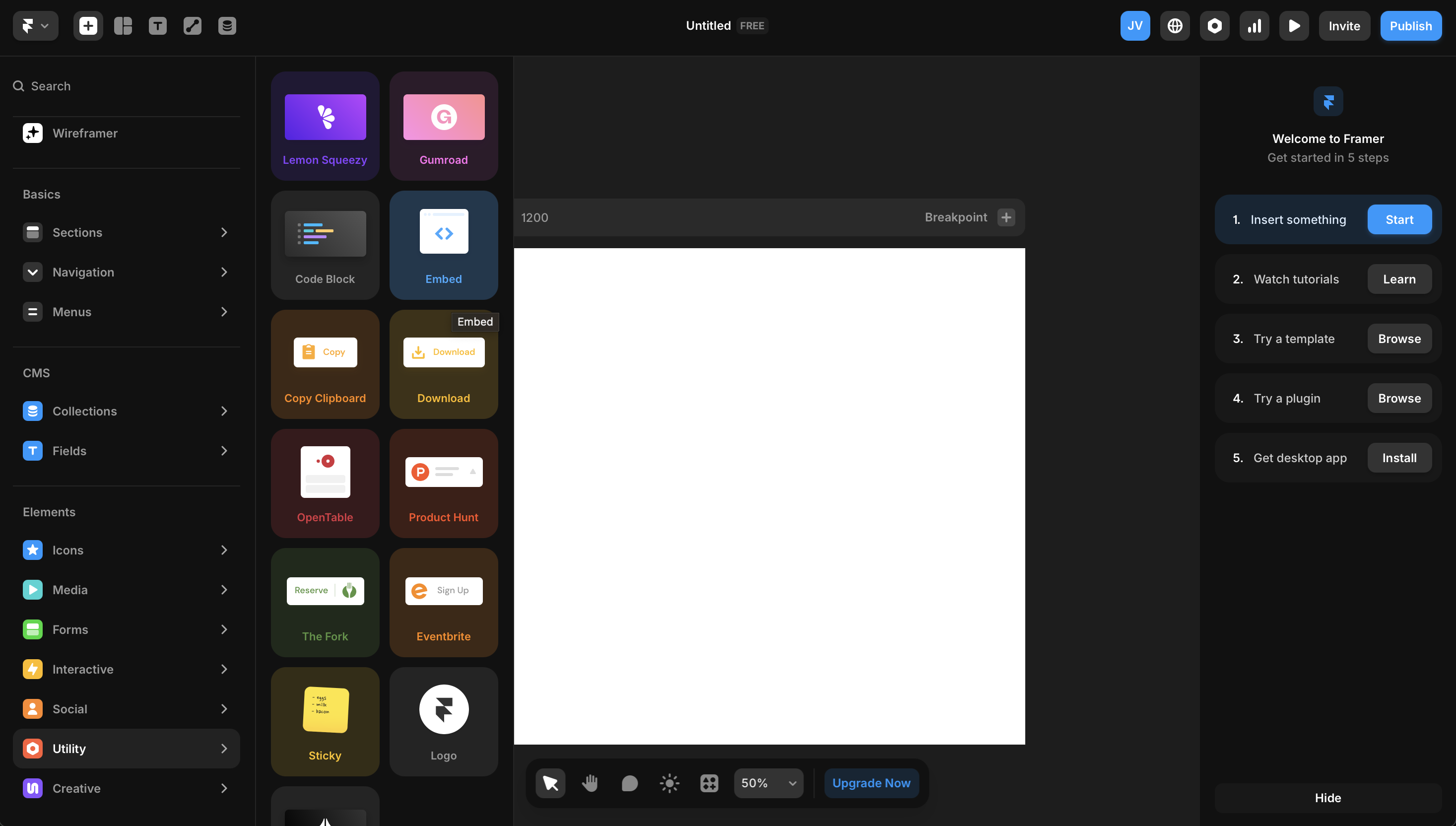Screen dimensions: 1456x826
Task: Open the localization globe icon
Action: [x=1175, y=25]
